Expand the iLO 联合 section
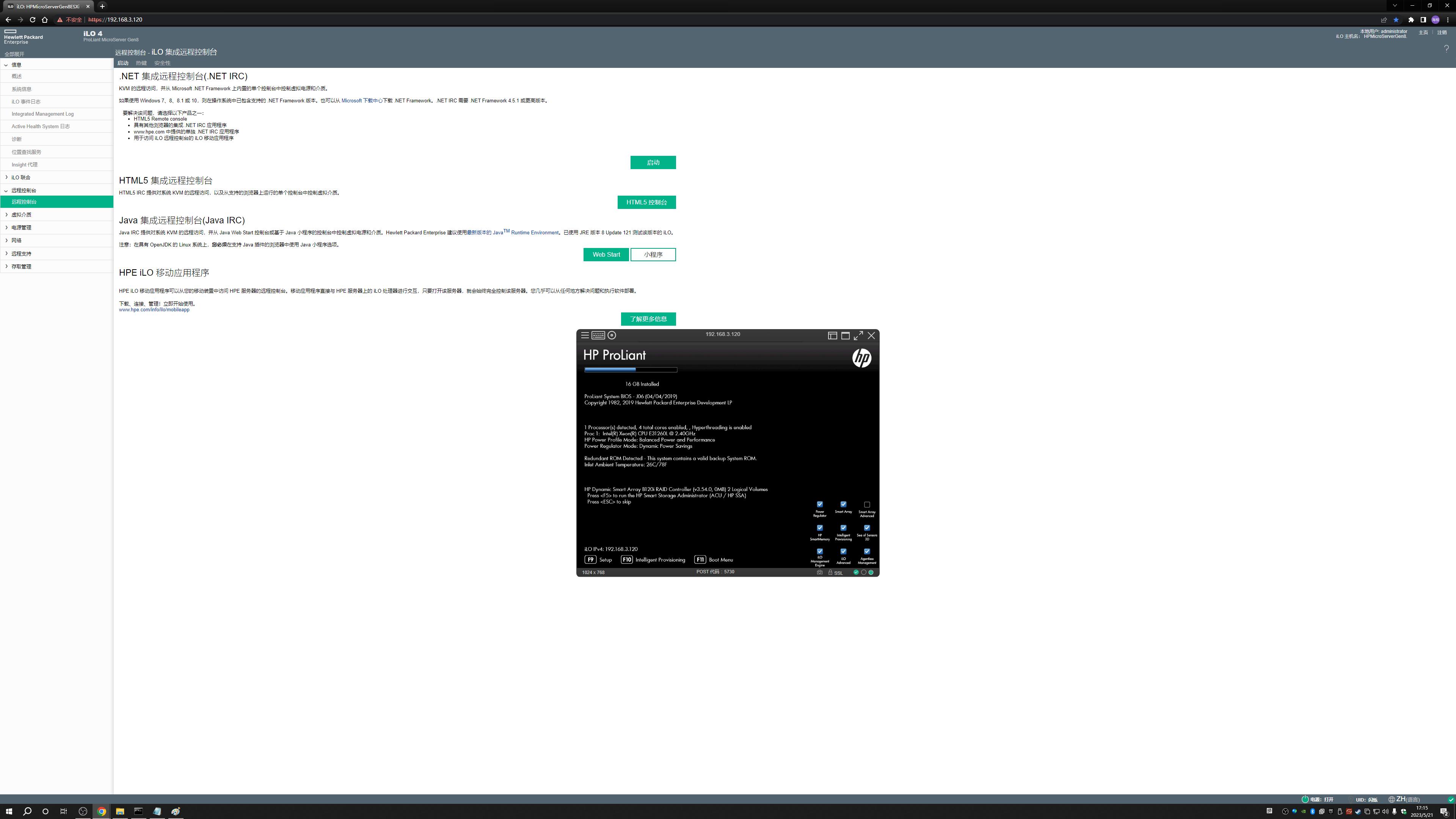Image resolution: width=1456 pixels, height=819 pixels. tap(21, 177)
